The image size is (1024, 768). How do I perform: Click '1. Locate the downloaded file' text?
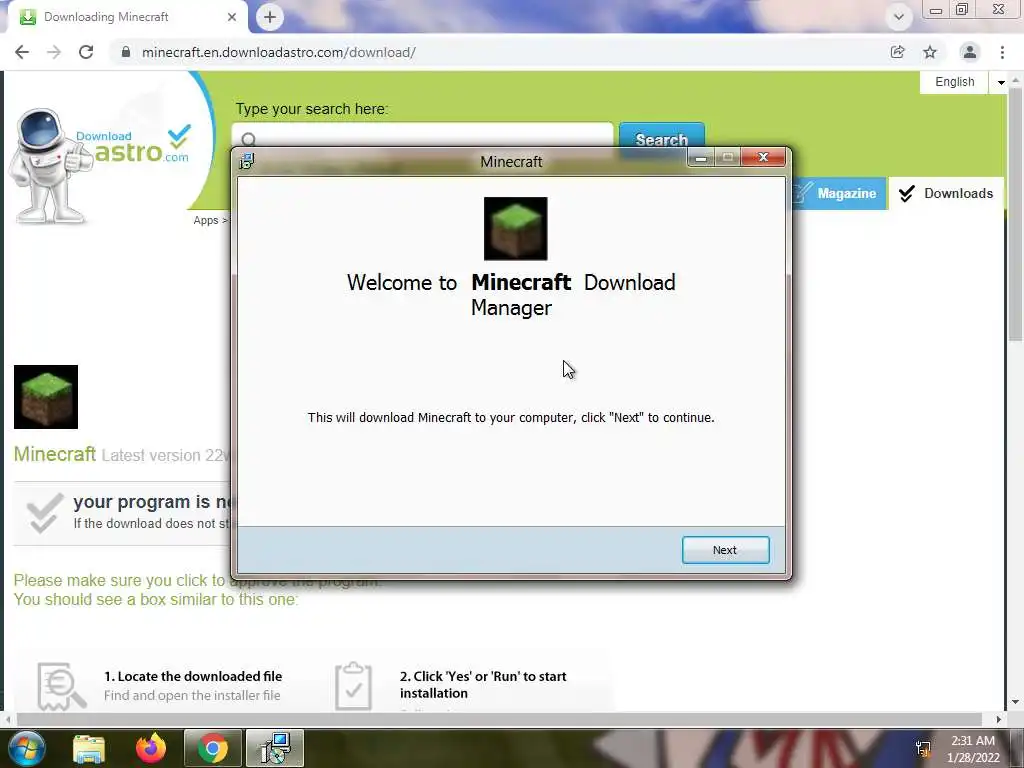pos(193,677)
